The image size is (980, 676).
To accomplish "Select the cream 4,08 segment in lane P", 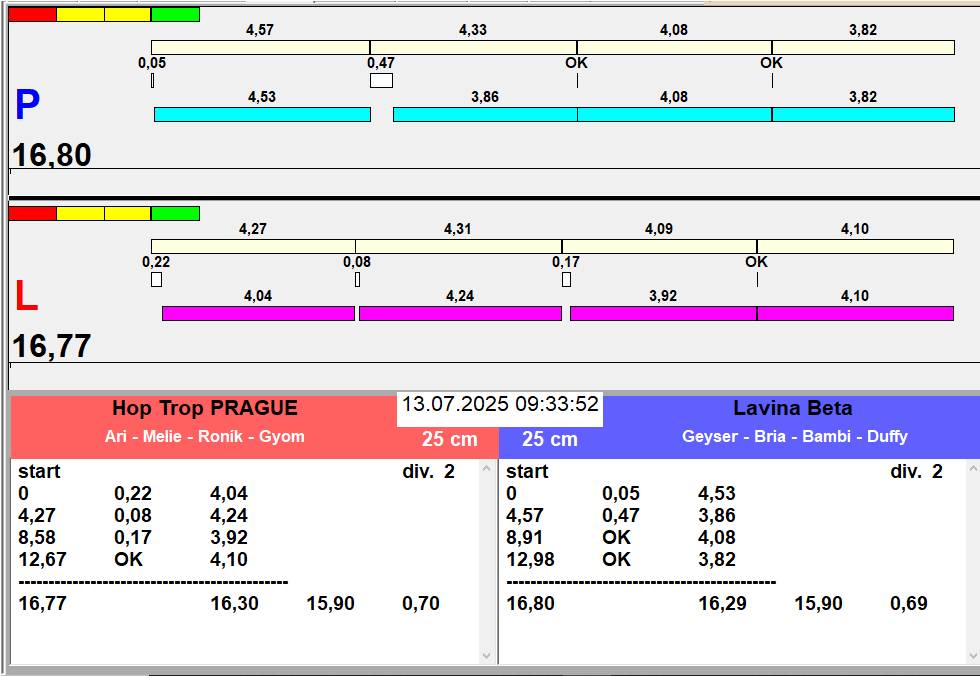I will (x=674, y=47).
